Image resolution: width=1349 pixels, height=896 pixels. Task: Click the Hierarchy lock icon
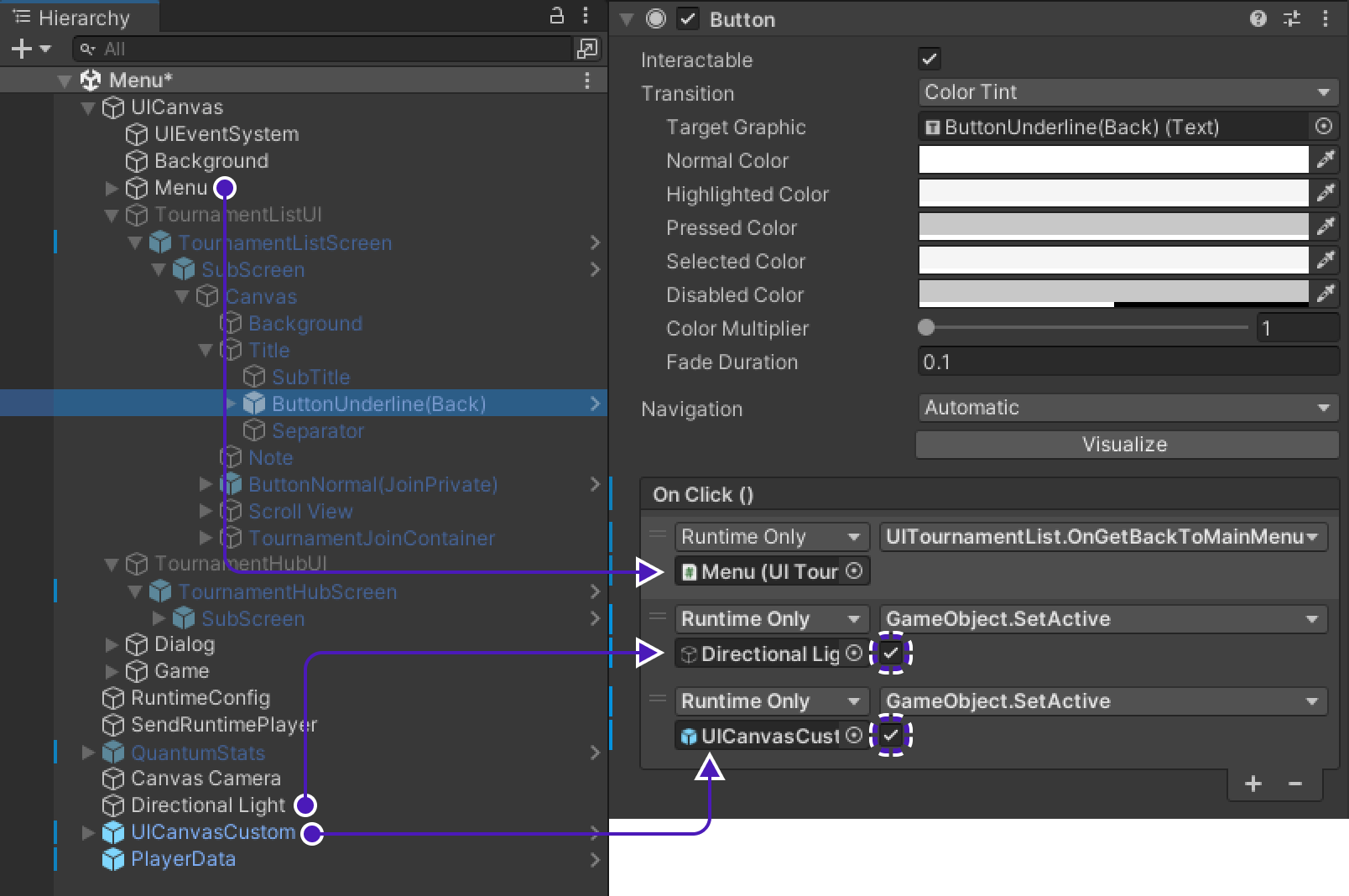[556, 16]
